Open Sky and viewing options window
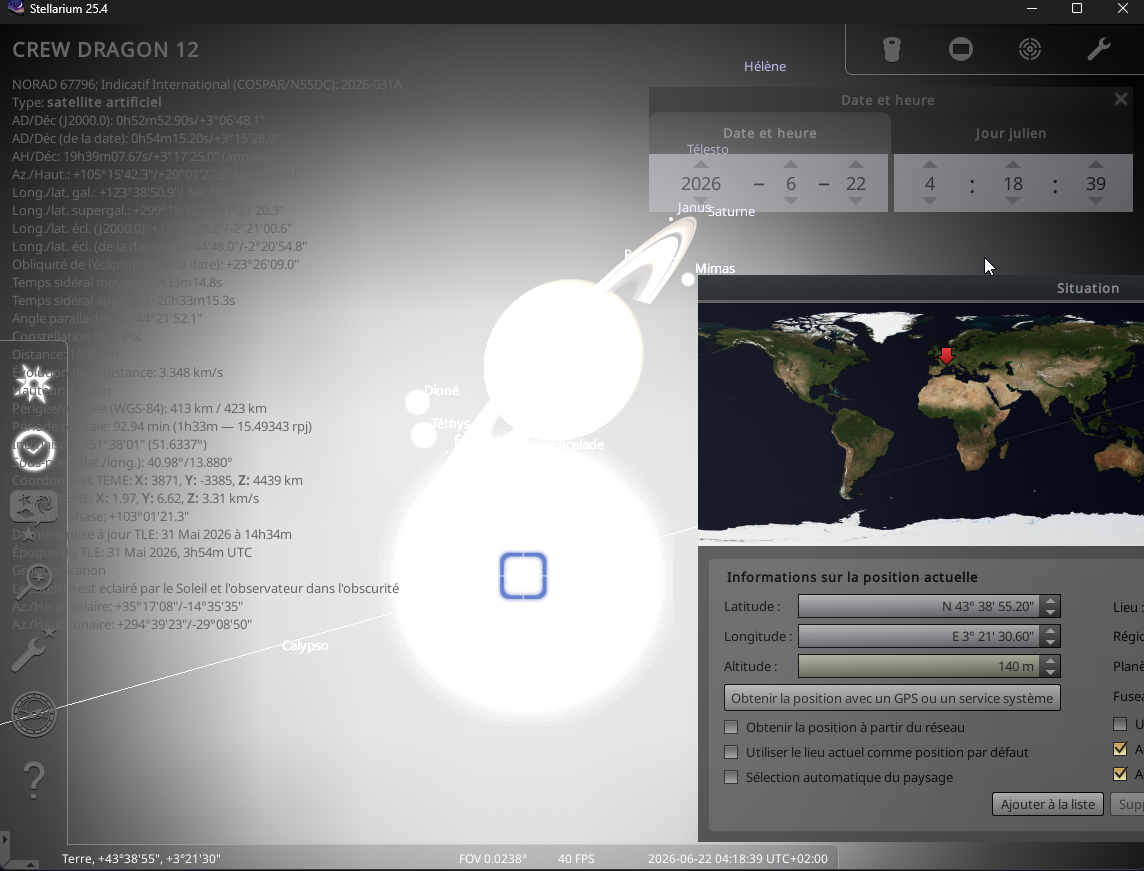 click(x=34, y=507)
